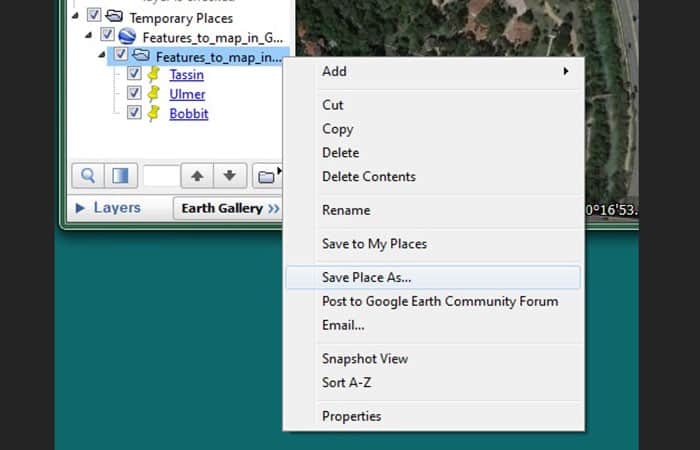Toggle highlighted Features_to_map_in folder checkbox
The image size is (700, 450).
click(x=121, y=54)
